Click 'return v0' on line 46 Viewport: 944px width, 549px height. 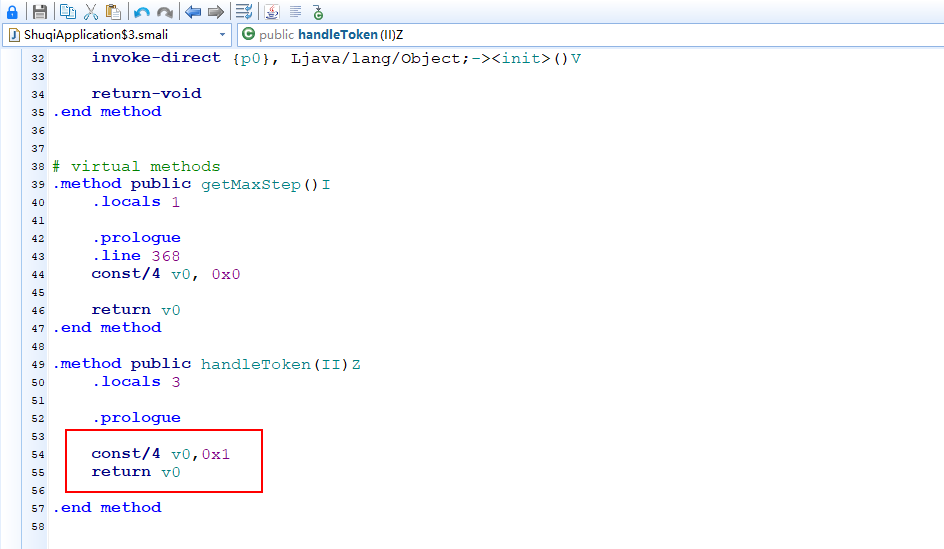[x=135, y=310]
